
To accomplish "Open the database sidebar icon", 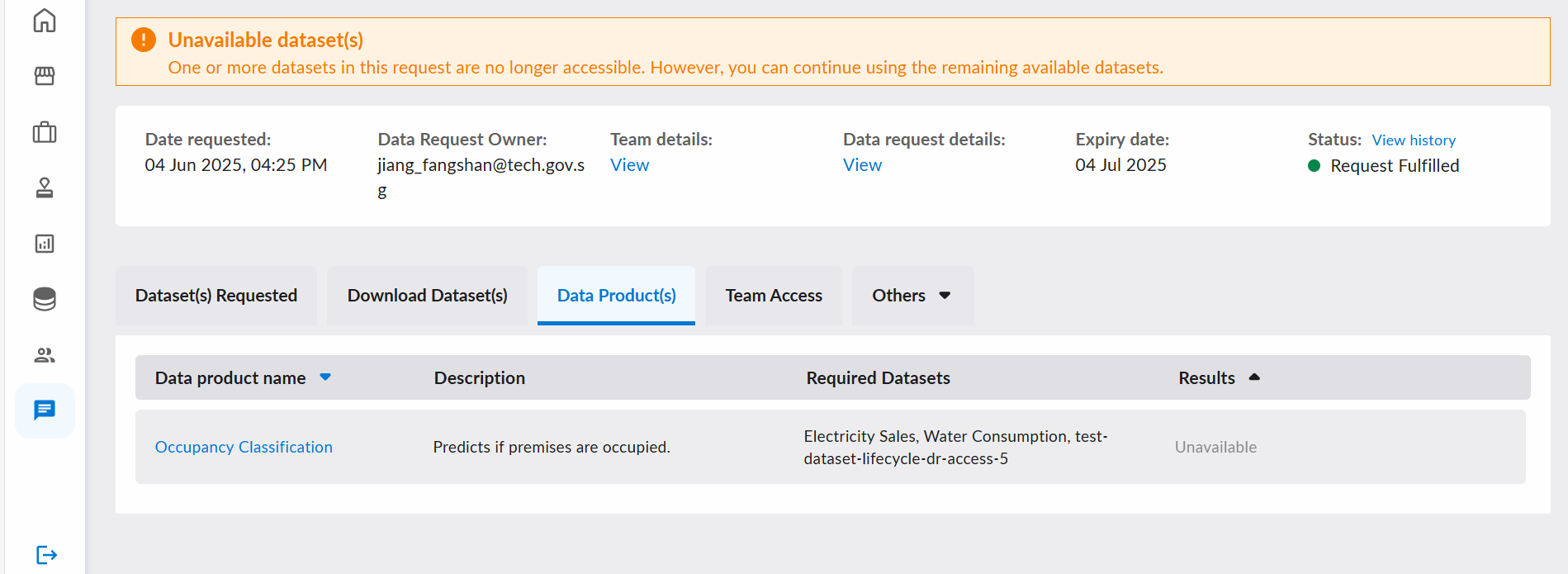I will (x=45, y=299).
